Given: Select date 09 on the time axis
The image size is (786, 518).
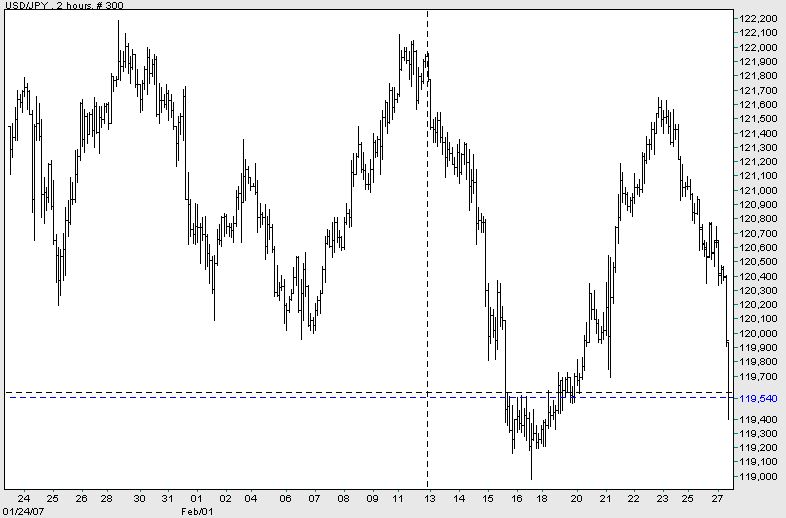Looking at the screenshot, I should click(x=372, y=498).
